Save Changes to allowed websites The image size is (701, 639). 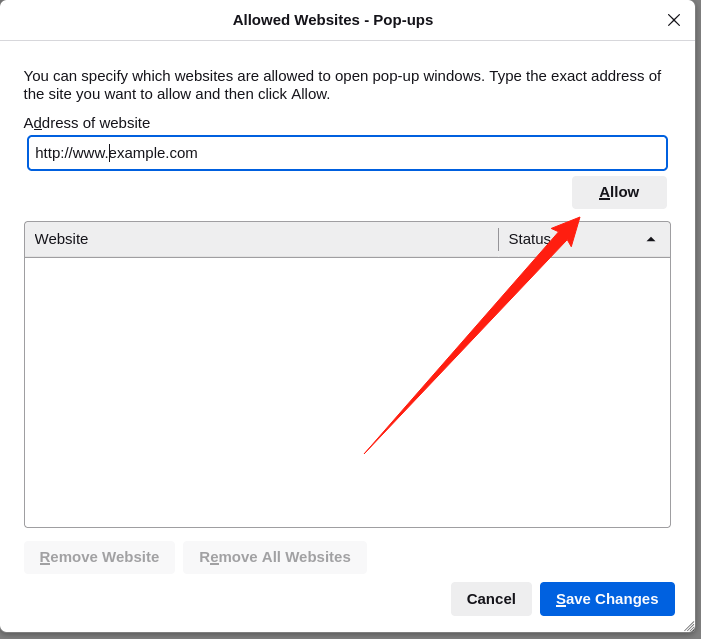tap(607, 599)
